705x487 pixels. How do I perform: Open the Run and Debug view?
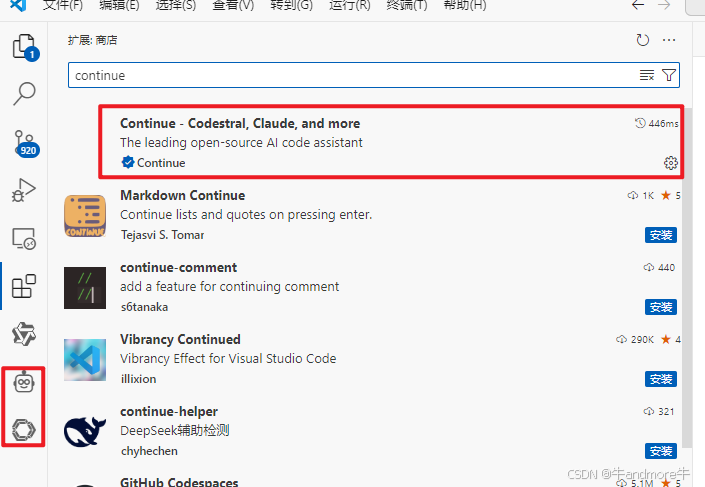tap(23, 190)
